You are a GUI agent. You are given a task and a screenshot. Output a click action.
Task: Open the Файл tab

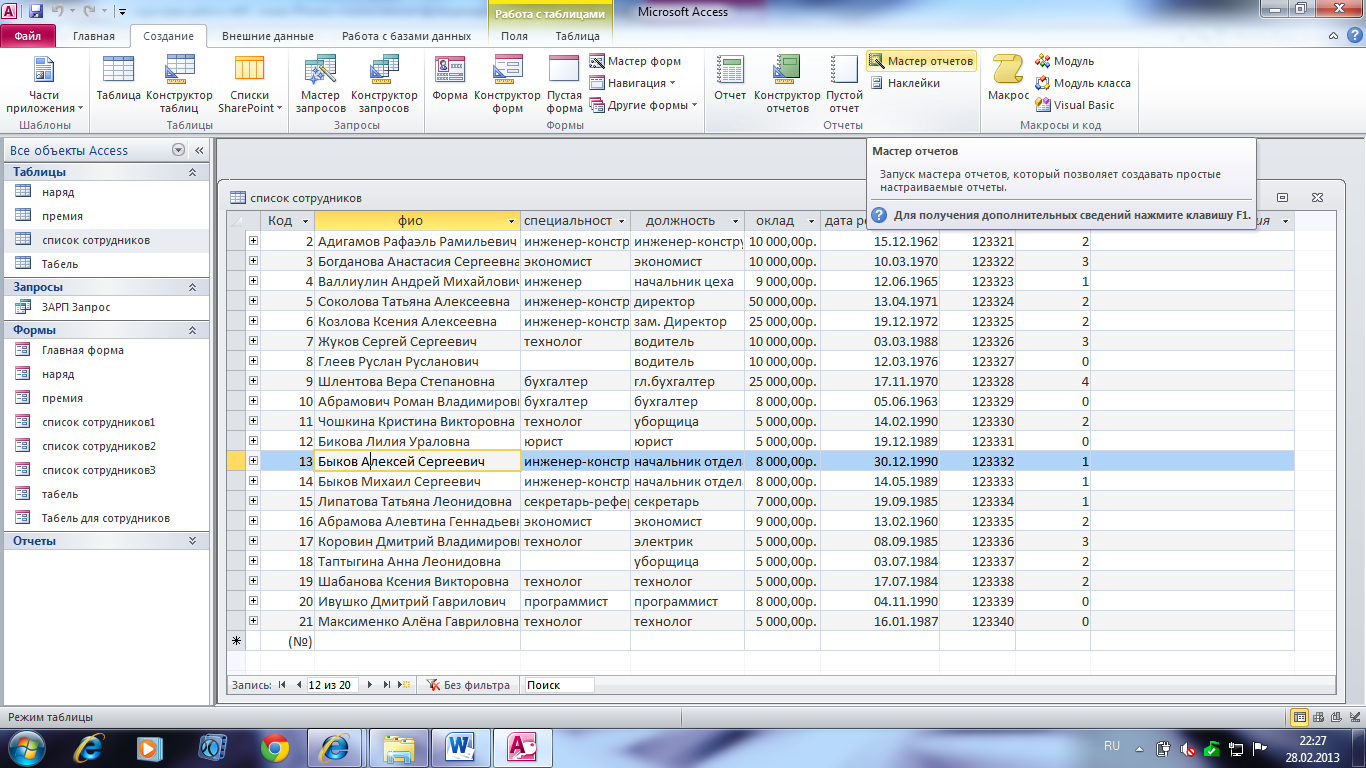pyautogui.click(x=28, y=36)
